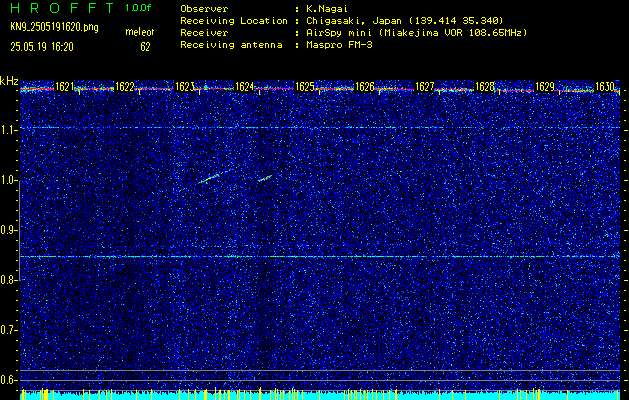Select the Chigasaki, Japan coordinates text

click(x=405, y=20)
